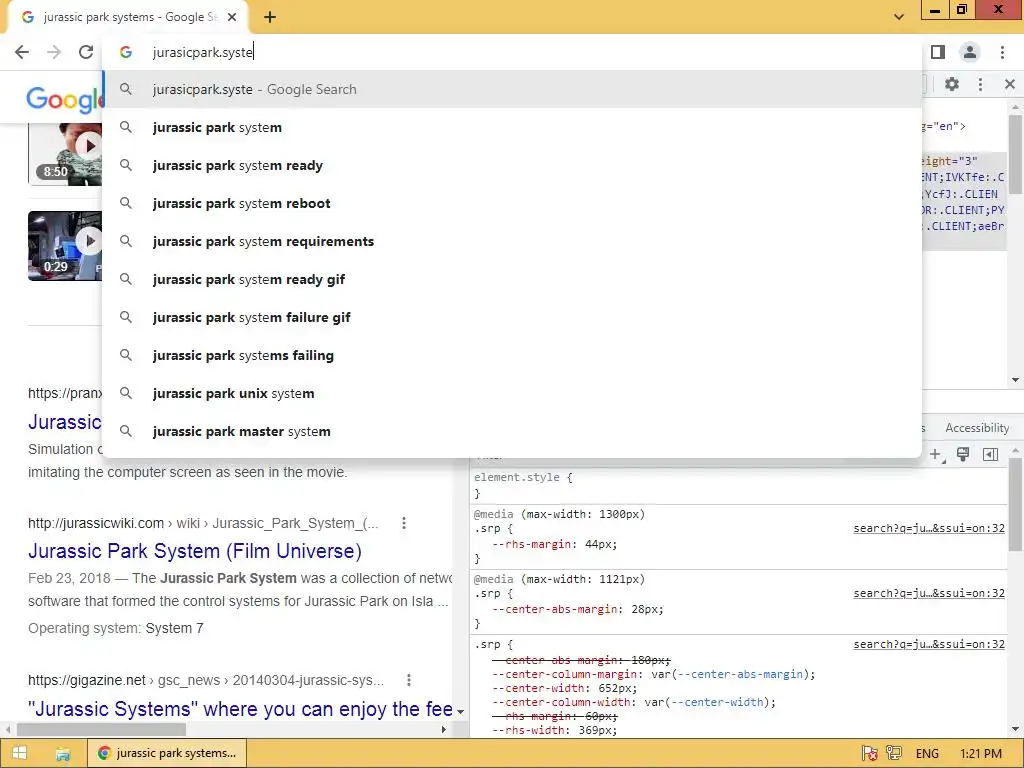Select suggestion 'jurassic park system failure gif'
This screenshot has width=1024, height=768.
[x=512, y=317]
